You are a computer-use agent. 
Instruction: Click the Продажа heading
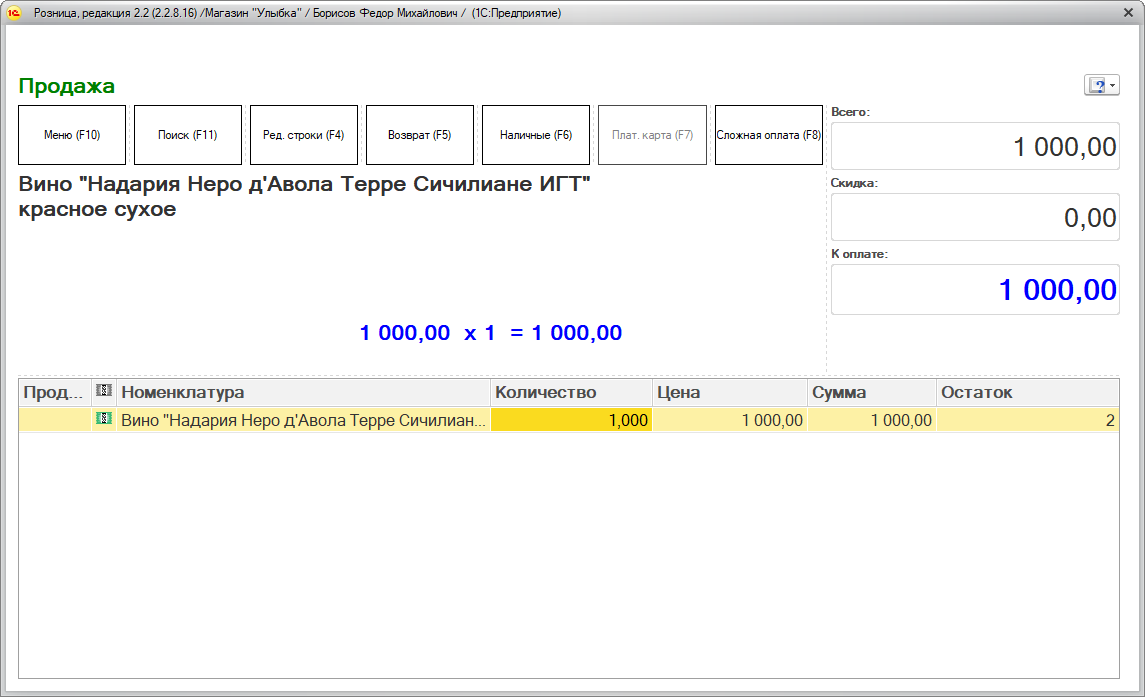point(66,86)
